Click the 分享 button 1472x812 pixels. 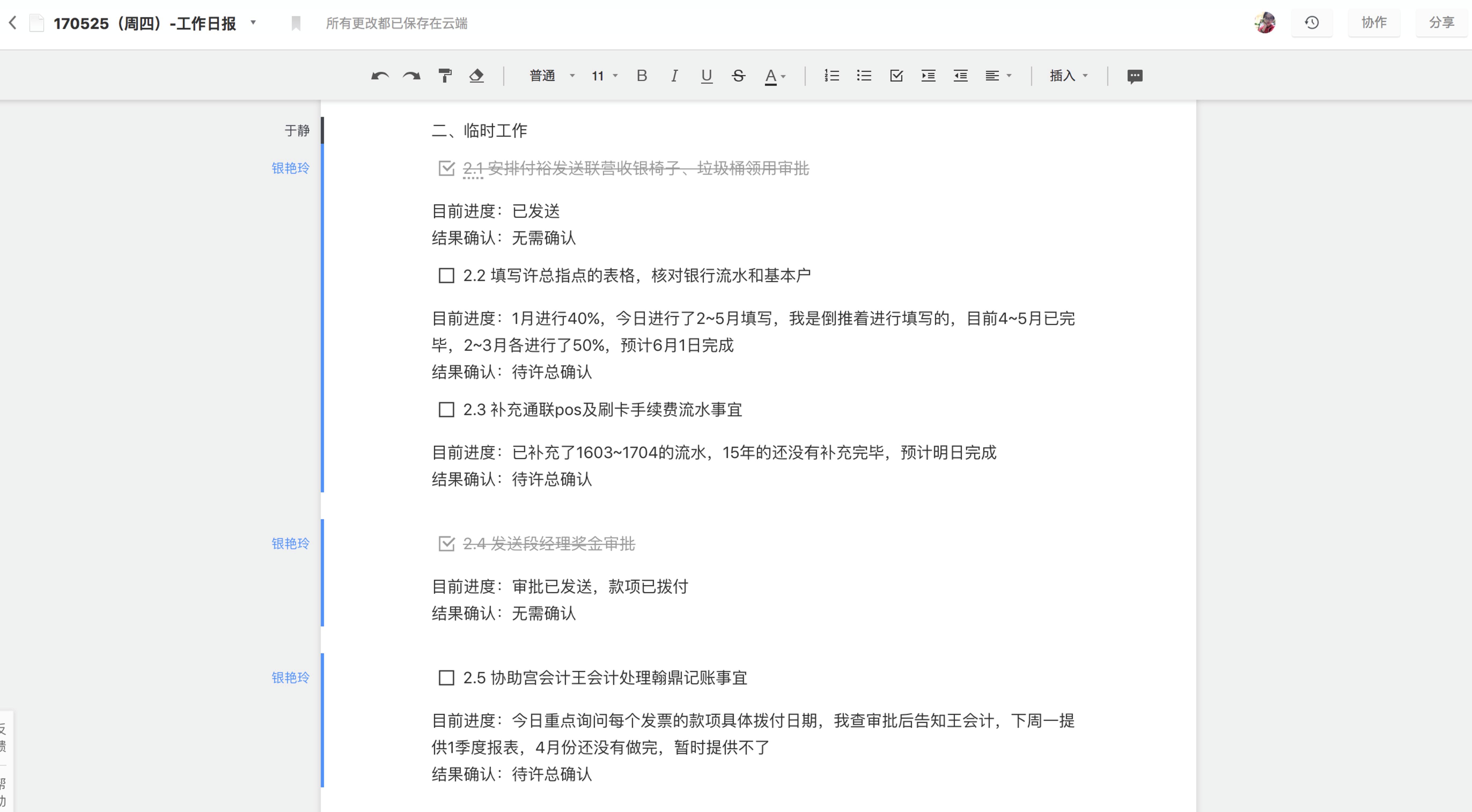point(1441,23)
